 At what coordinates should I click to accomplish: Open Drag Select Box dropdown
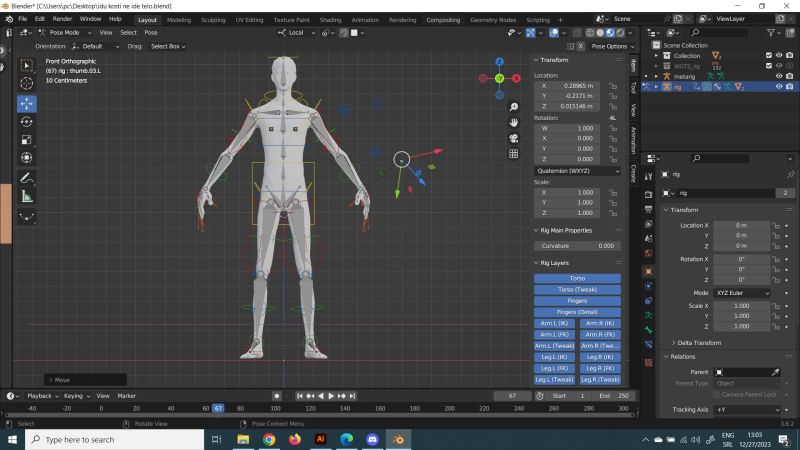coord(168,46)
